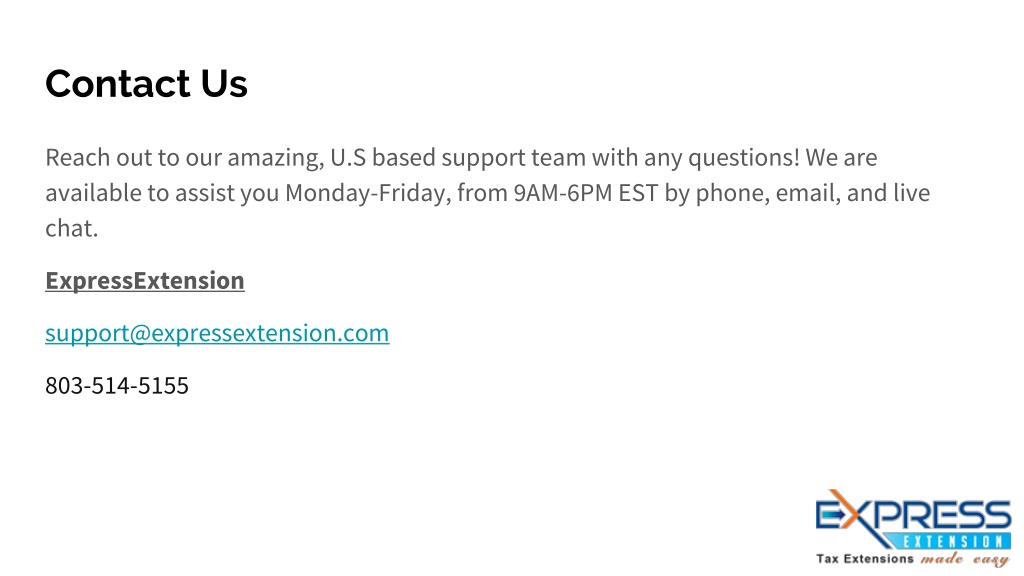Click the 'Tax Extensions' tagline under the logo
The width and height of the screenshot is (1024, 576).
click(x=865, y=559)
